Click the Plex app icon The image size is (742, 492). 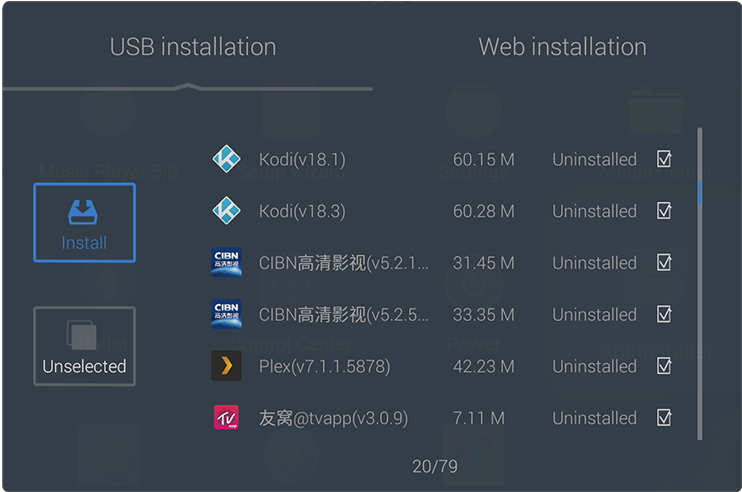226,366
